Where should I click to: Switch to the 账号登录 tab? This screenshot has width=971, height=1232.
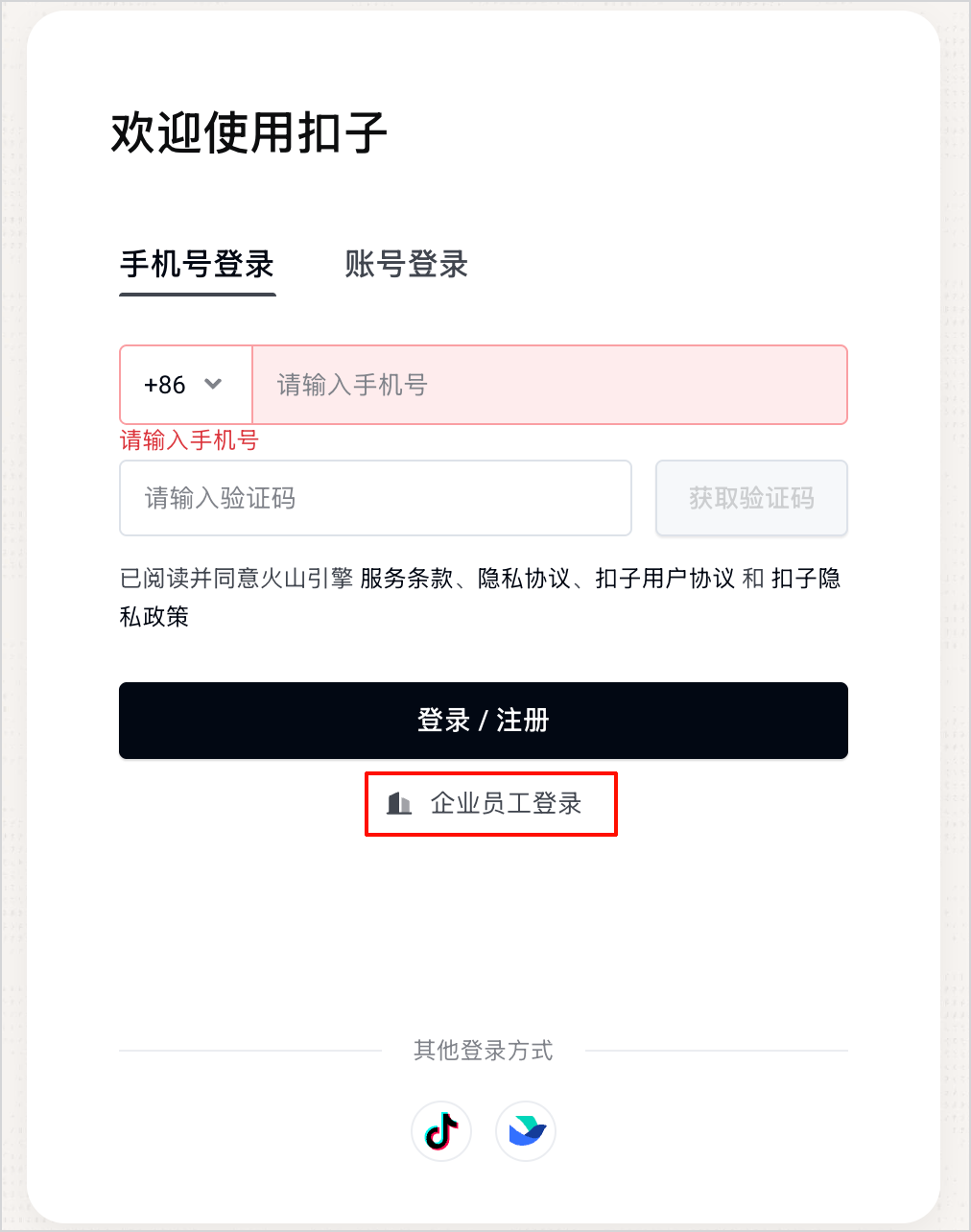click(407, 264)
